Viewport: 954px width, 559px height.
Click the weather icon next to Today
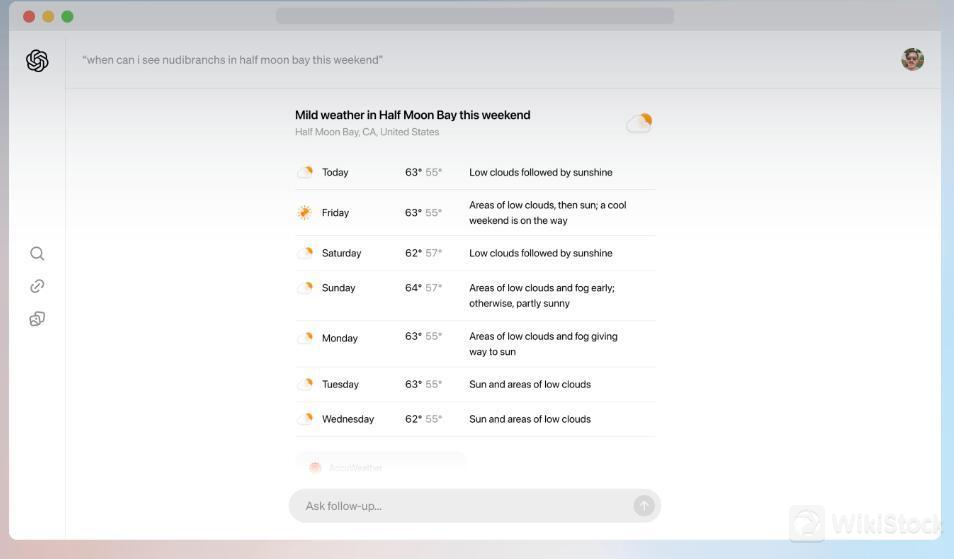[x=305, y=172]
